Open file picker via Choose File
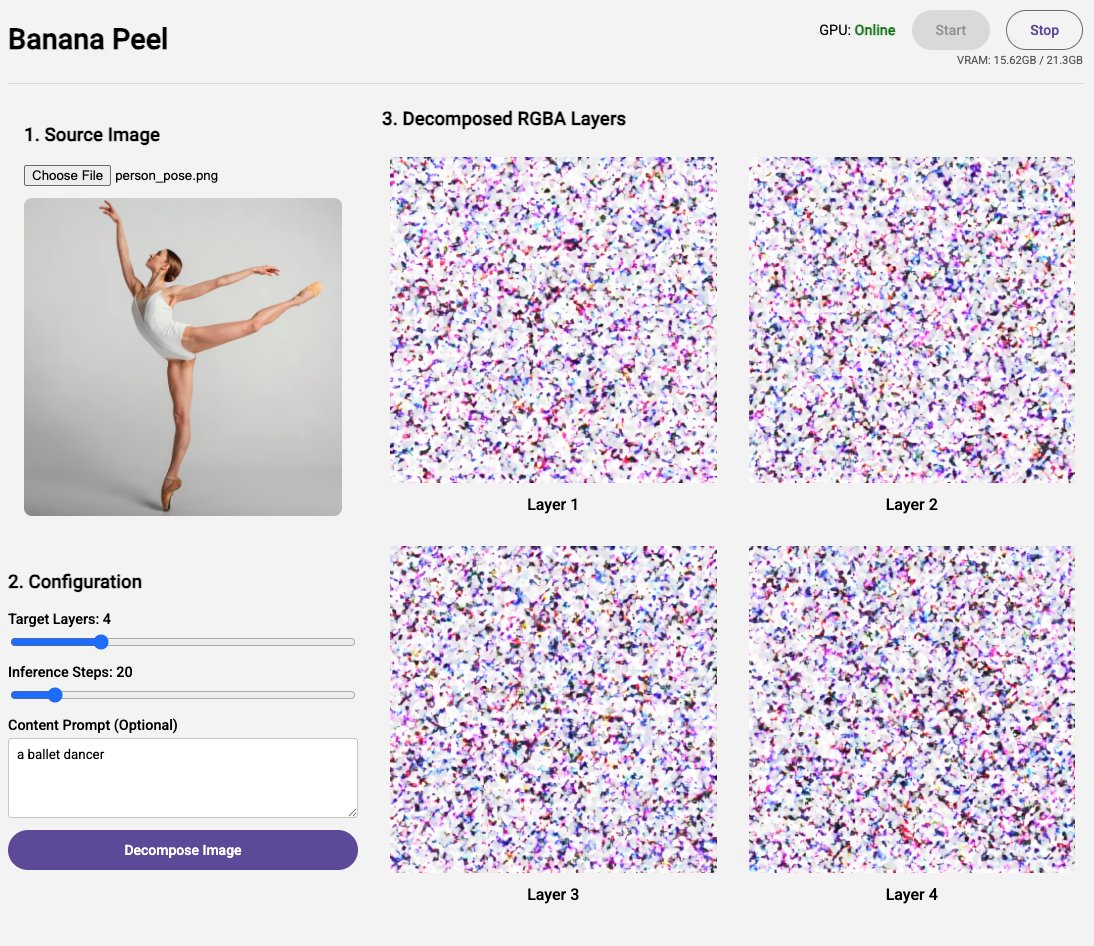The image size is (1094, 946). tap(66, 174)
